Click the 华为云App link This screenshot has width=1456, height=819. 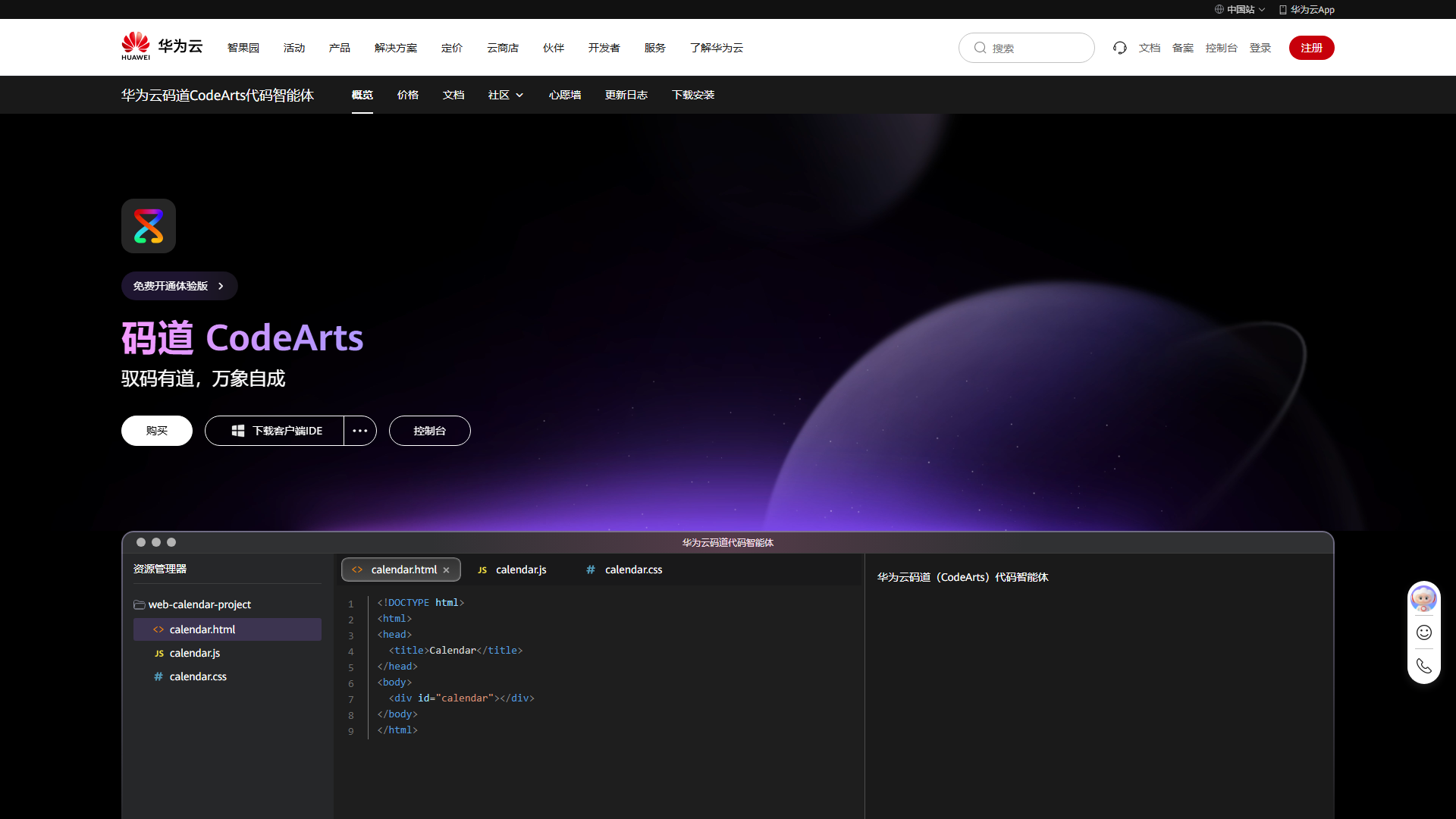pyautogui.click(x=1307, y=9)
